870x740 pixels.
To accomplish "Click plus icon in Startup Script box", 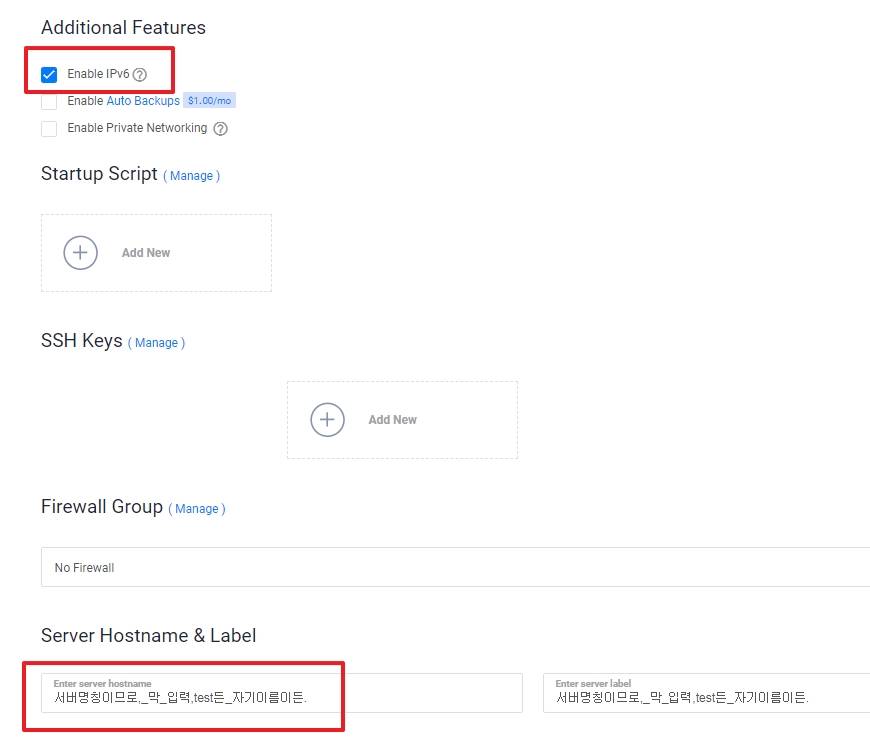I will (x=80, y=253).
